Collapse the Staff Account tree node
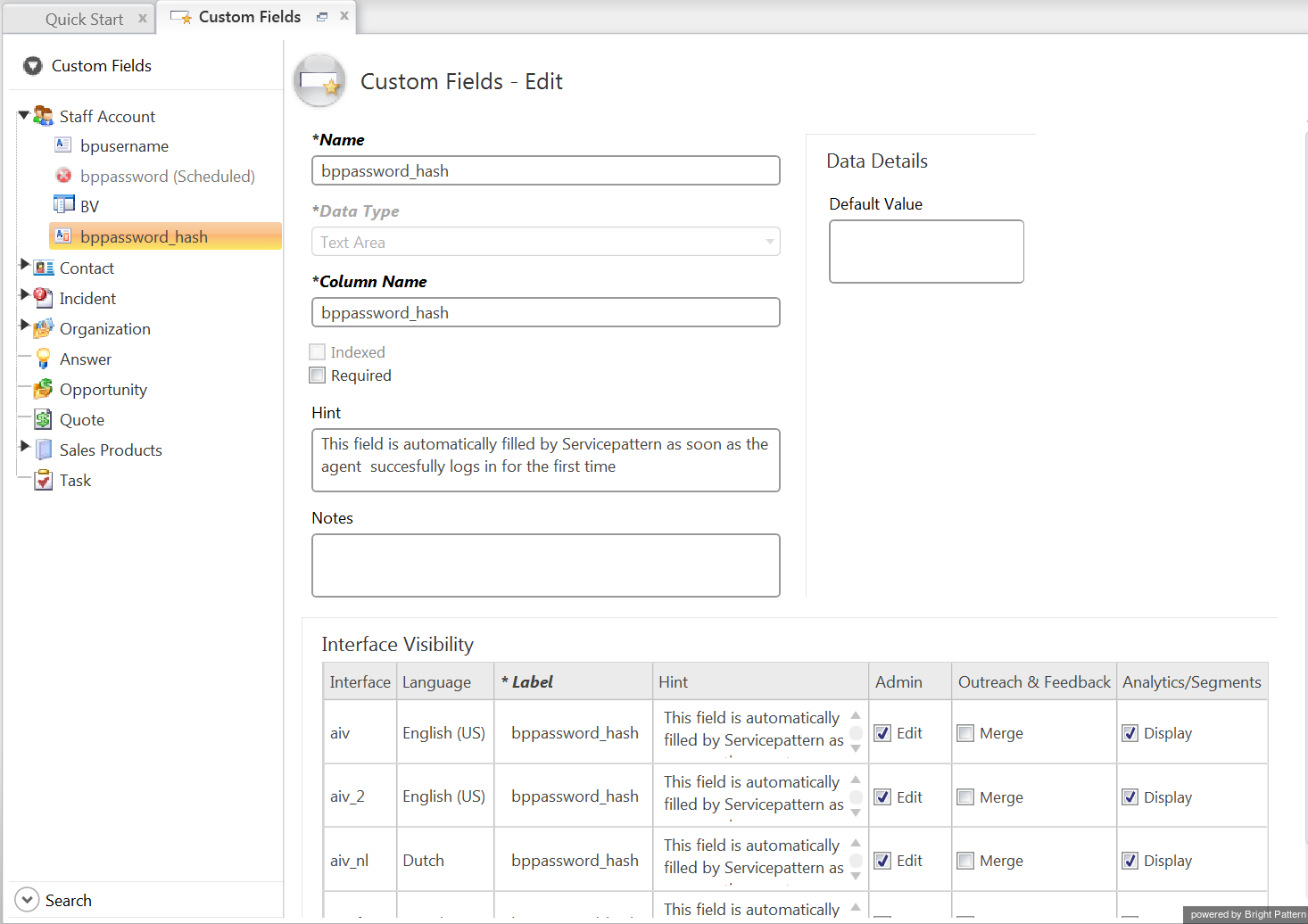 23,115
